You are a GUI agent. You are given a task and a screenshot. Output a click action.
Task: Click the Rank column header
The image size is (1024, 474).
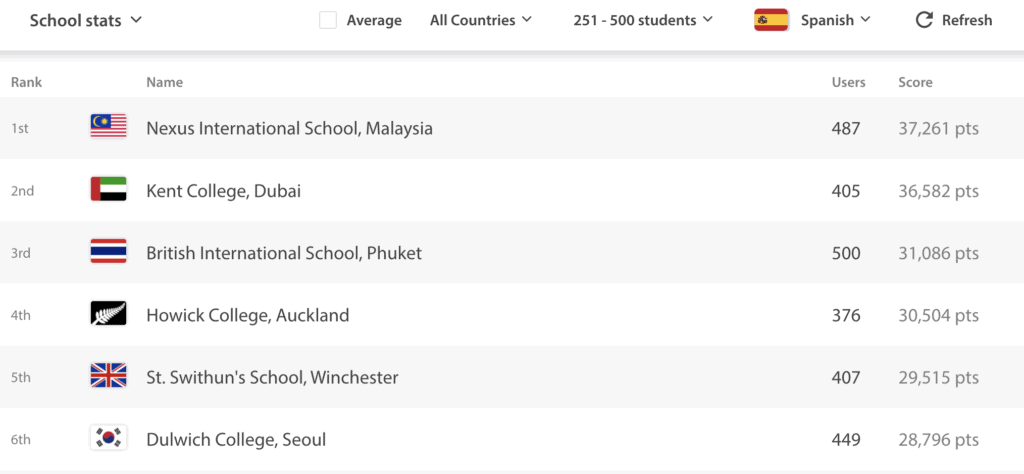point(26,82)
